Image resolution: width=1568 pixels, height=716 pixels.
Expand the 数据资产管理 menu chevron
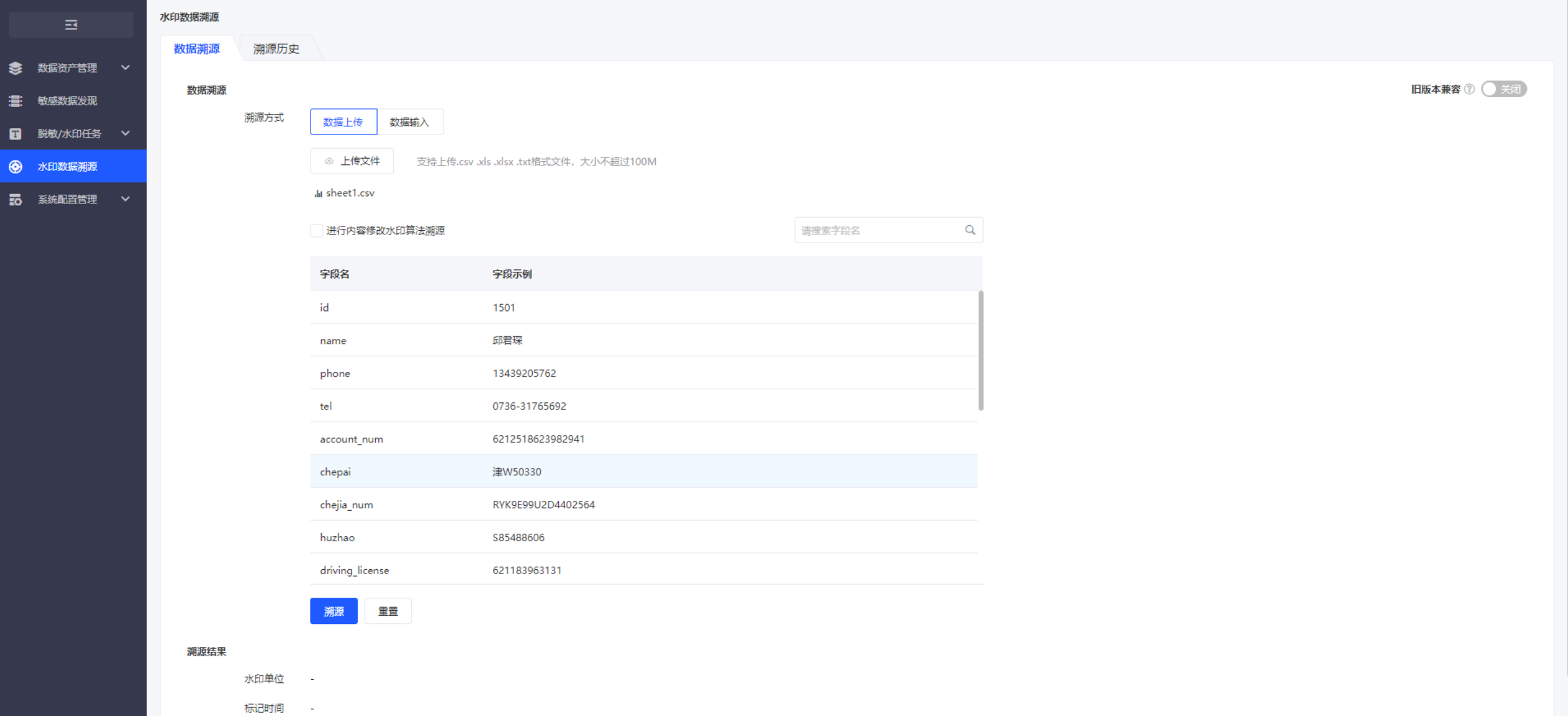tap(125, 67)
